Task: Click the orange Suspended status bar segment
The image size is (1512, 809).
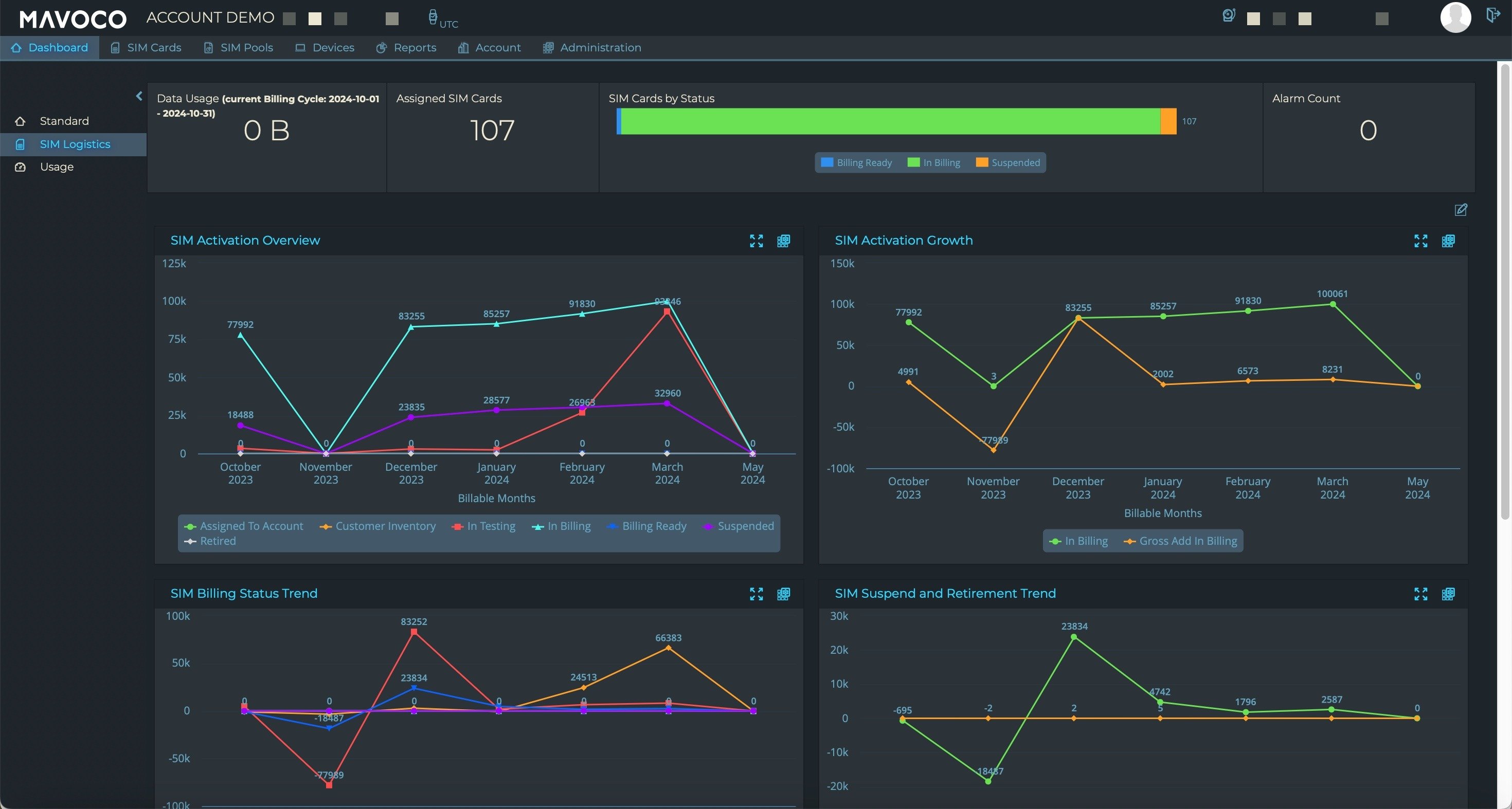Action: click(x=1168, y=121)
